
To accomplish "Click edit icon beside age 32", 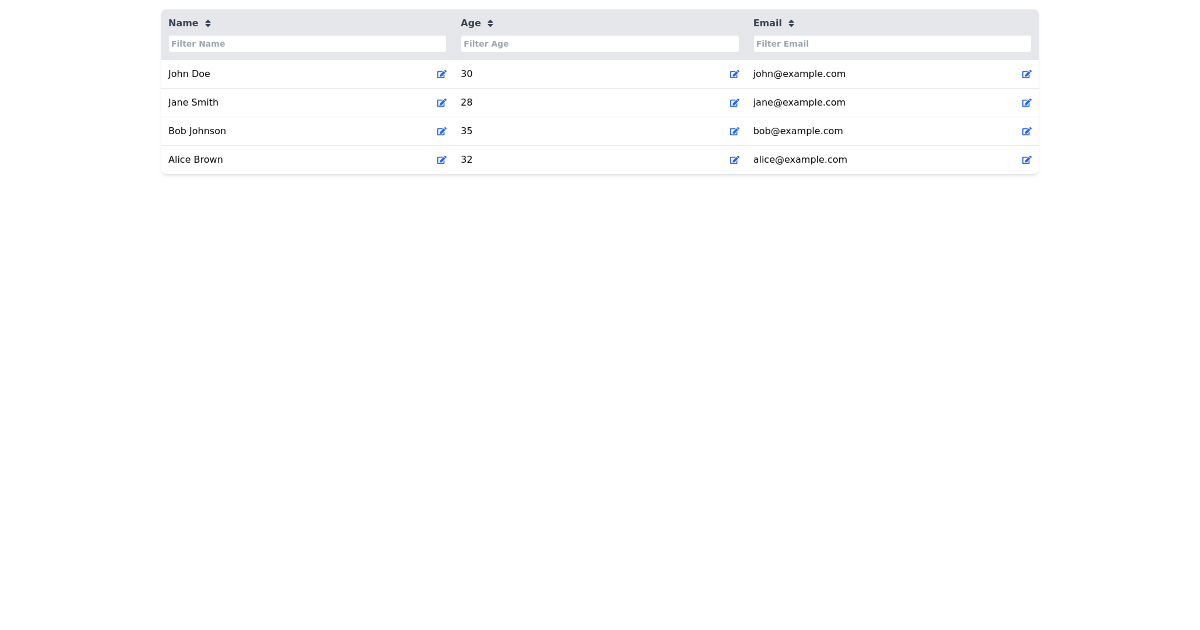I will coord(734,160).
